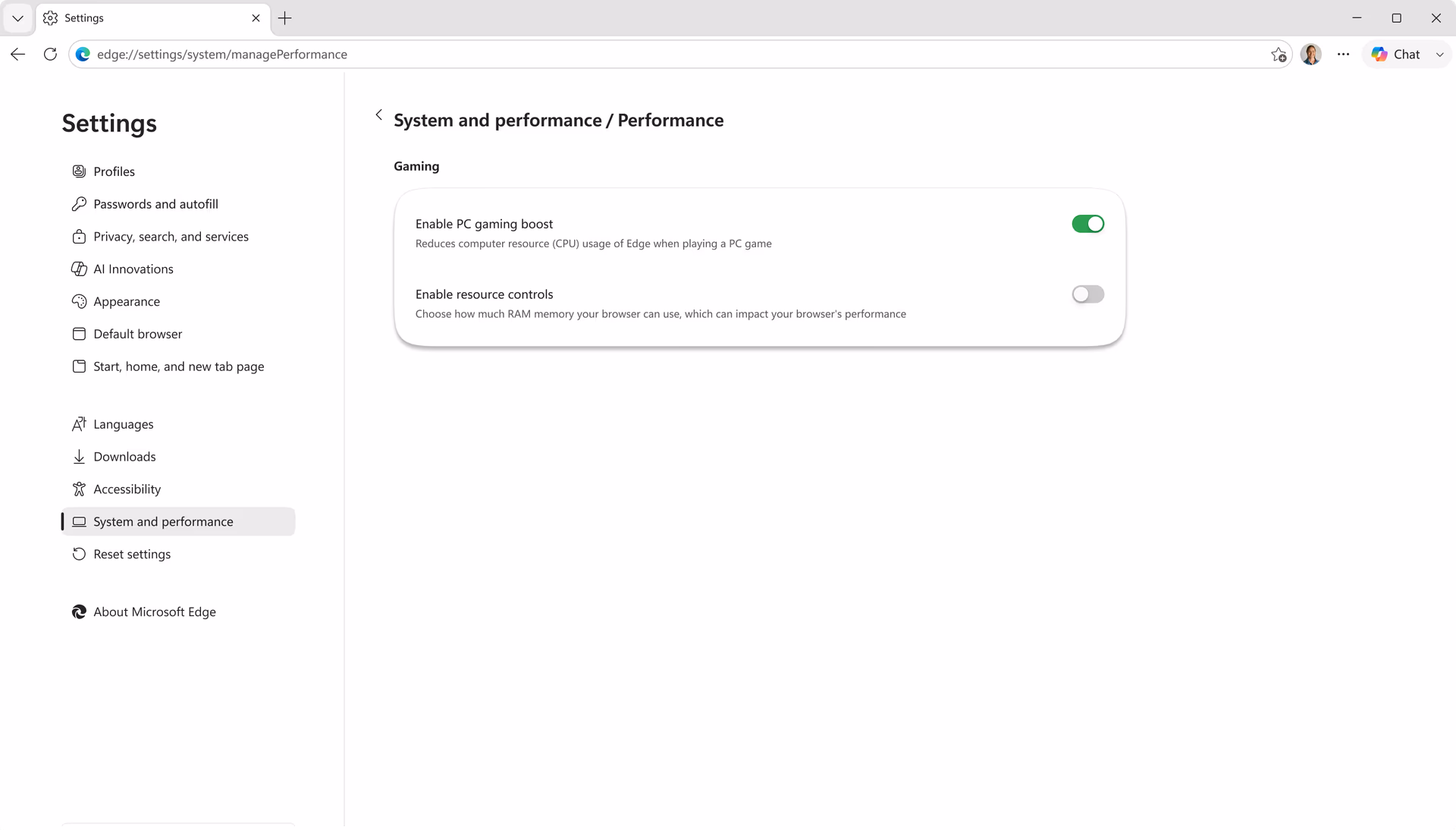Open Downloads settings

click(x=178, y=457)
